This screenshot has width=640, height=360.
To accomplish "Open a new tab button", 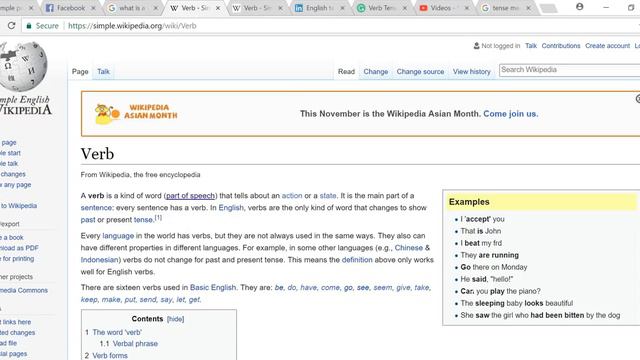I will tap(548, 8).
